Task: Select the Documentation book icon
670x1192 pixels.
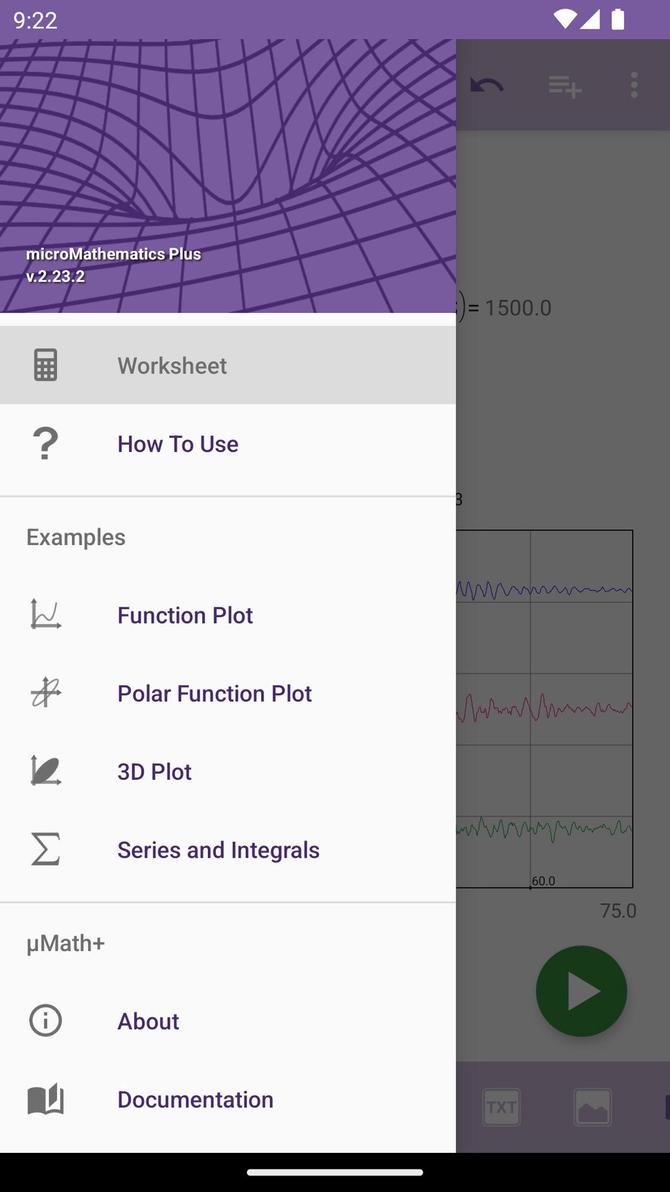Action: 45,1099
